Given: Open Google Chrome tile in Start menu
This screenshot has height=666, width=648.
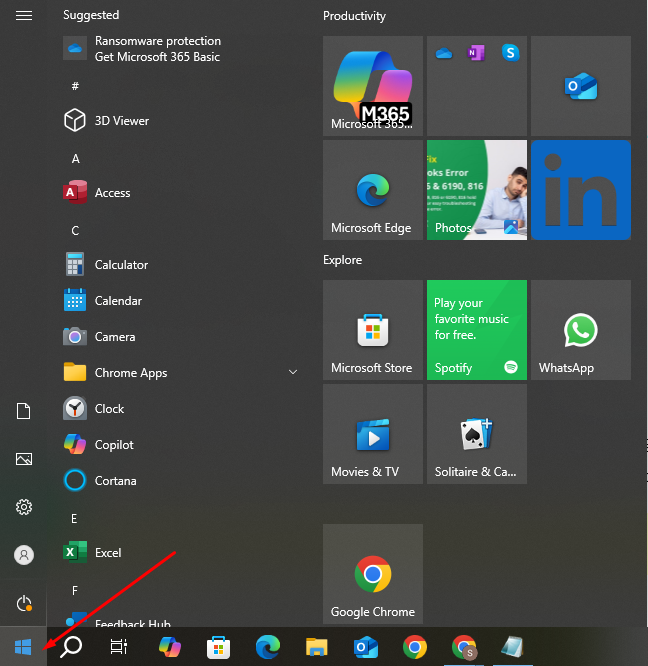Looking at the screenshot, I should click(x=372, y=574).
